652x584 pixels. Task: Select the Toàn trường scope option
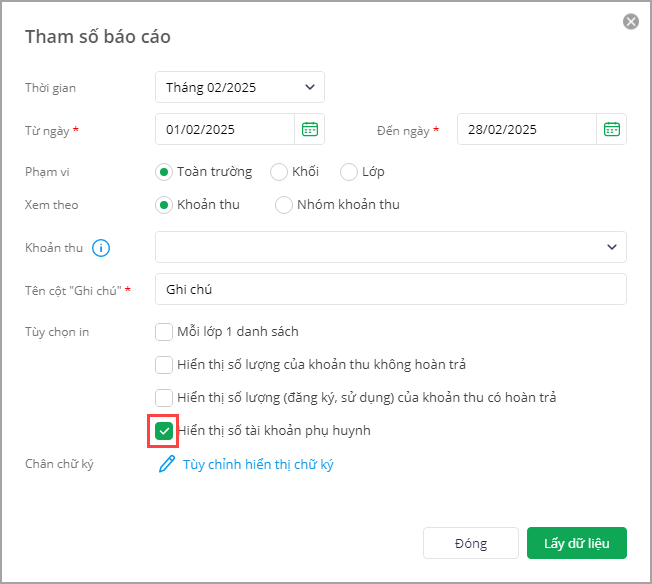point(165,172)
